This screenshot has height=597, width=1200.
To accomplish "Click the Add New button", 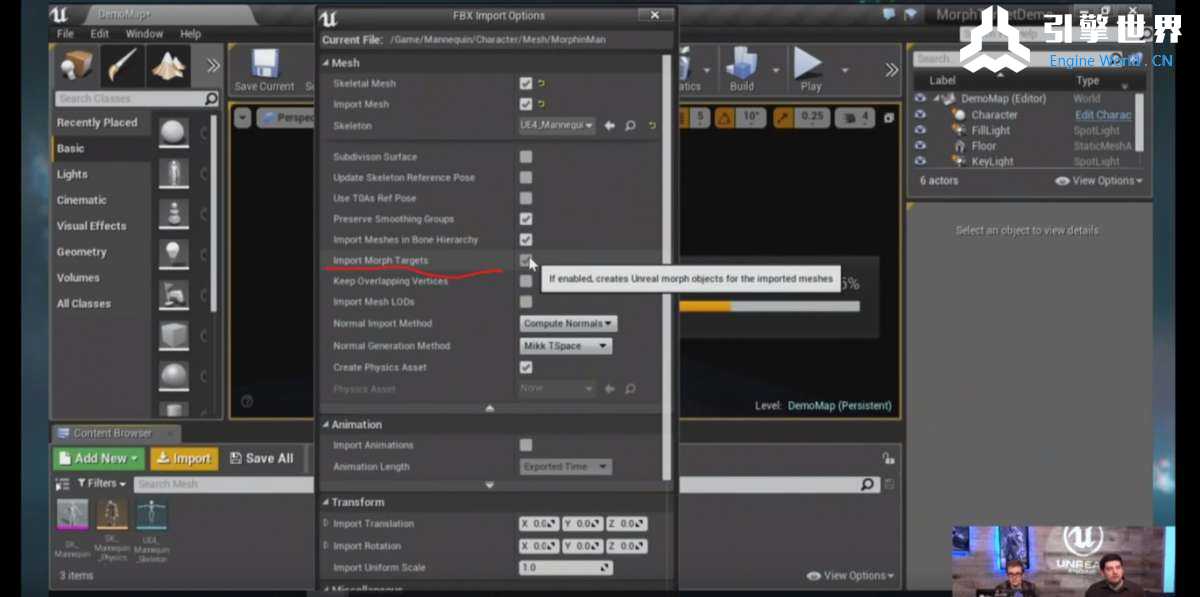I will (x=99, y=458).
